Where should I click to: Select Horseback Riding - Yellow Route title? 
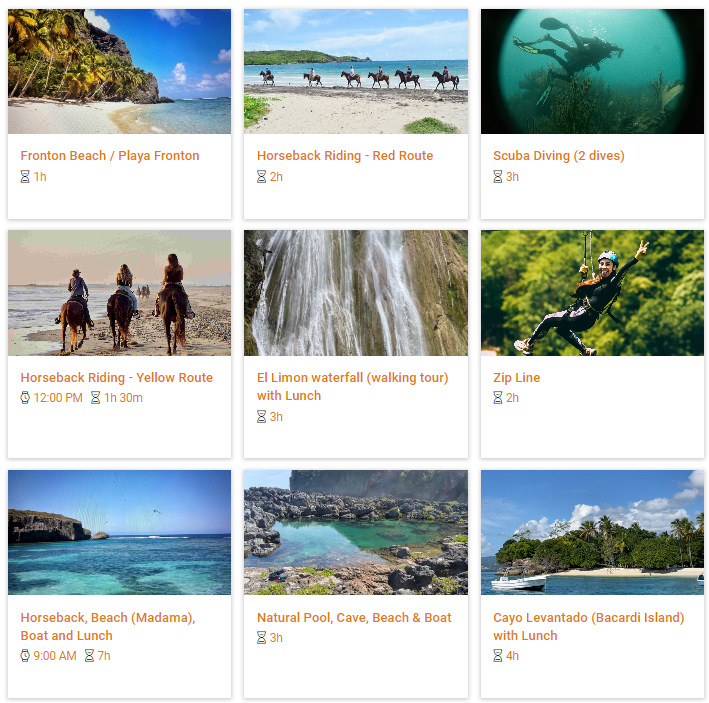pyautogui.click(x=117, y=377)
